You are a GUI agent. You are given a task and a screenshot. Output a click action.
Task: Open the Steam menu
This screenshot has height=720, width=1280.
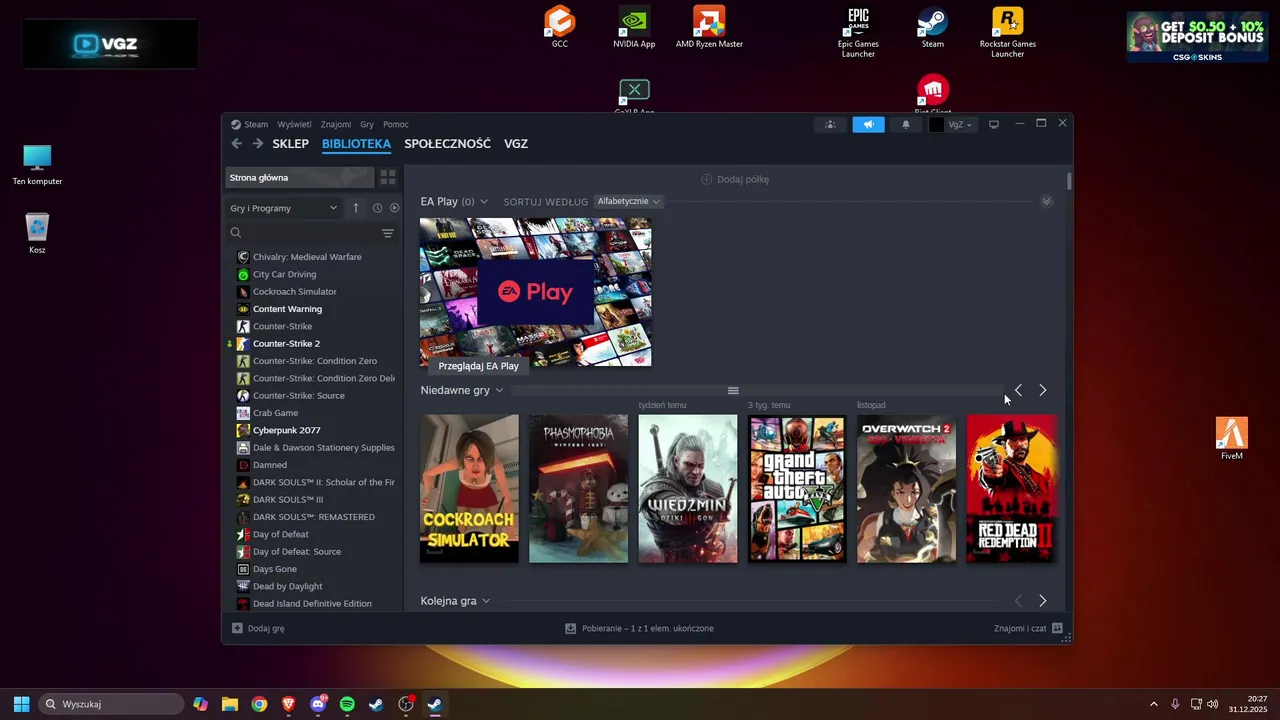pos(256,125)
